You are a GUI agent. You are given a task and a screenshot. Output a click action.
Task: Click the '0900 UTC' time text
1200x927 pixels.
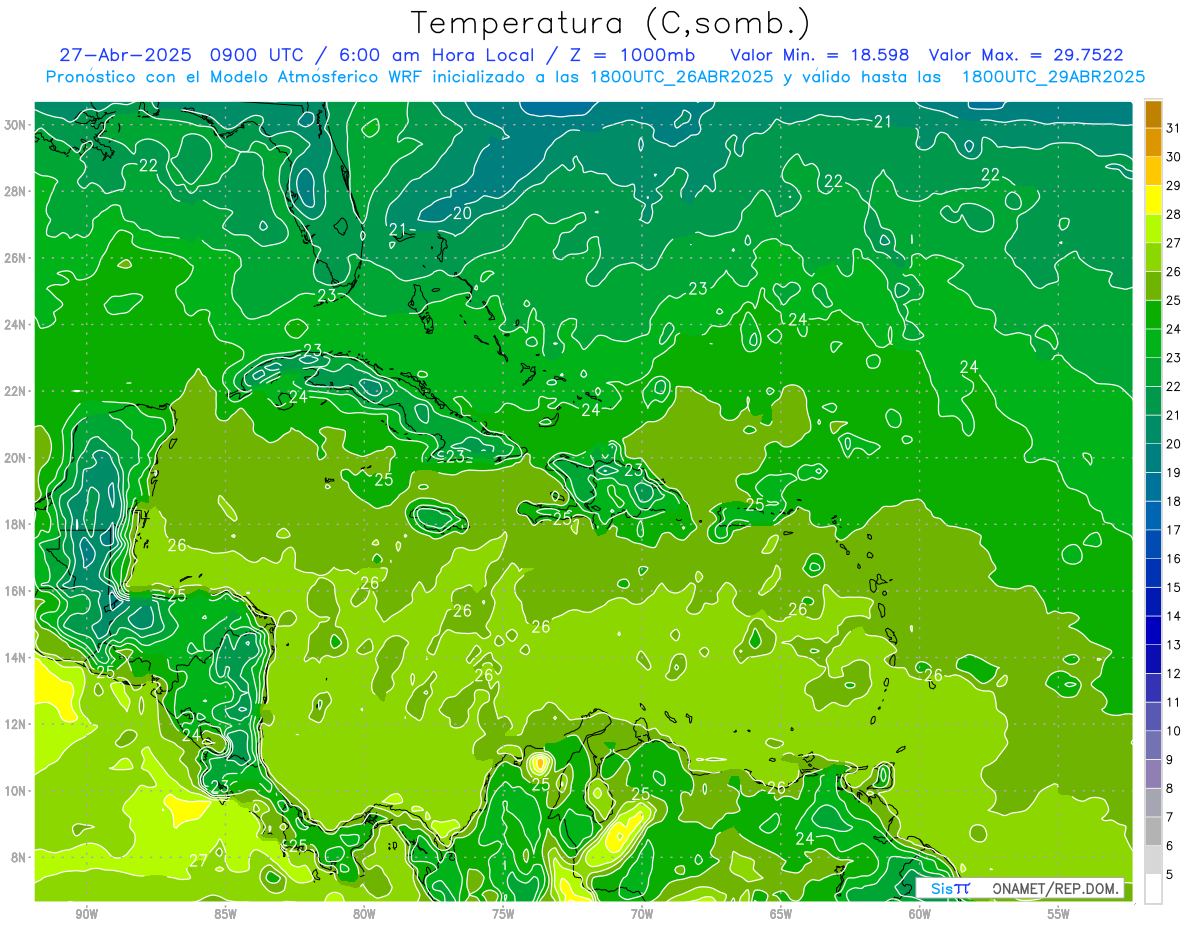(258, 54)
